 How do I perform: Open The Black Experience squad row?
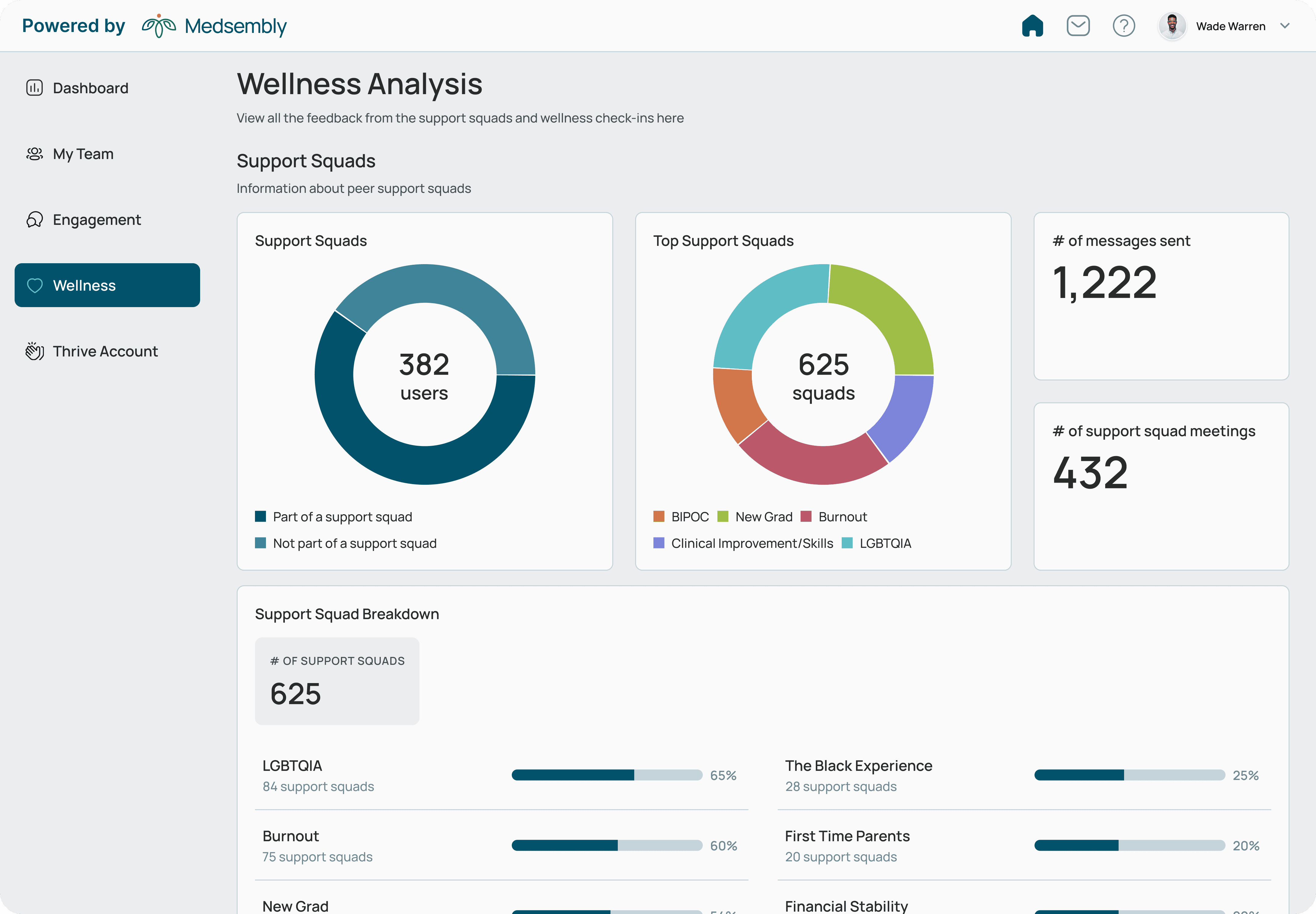(858, 766)
